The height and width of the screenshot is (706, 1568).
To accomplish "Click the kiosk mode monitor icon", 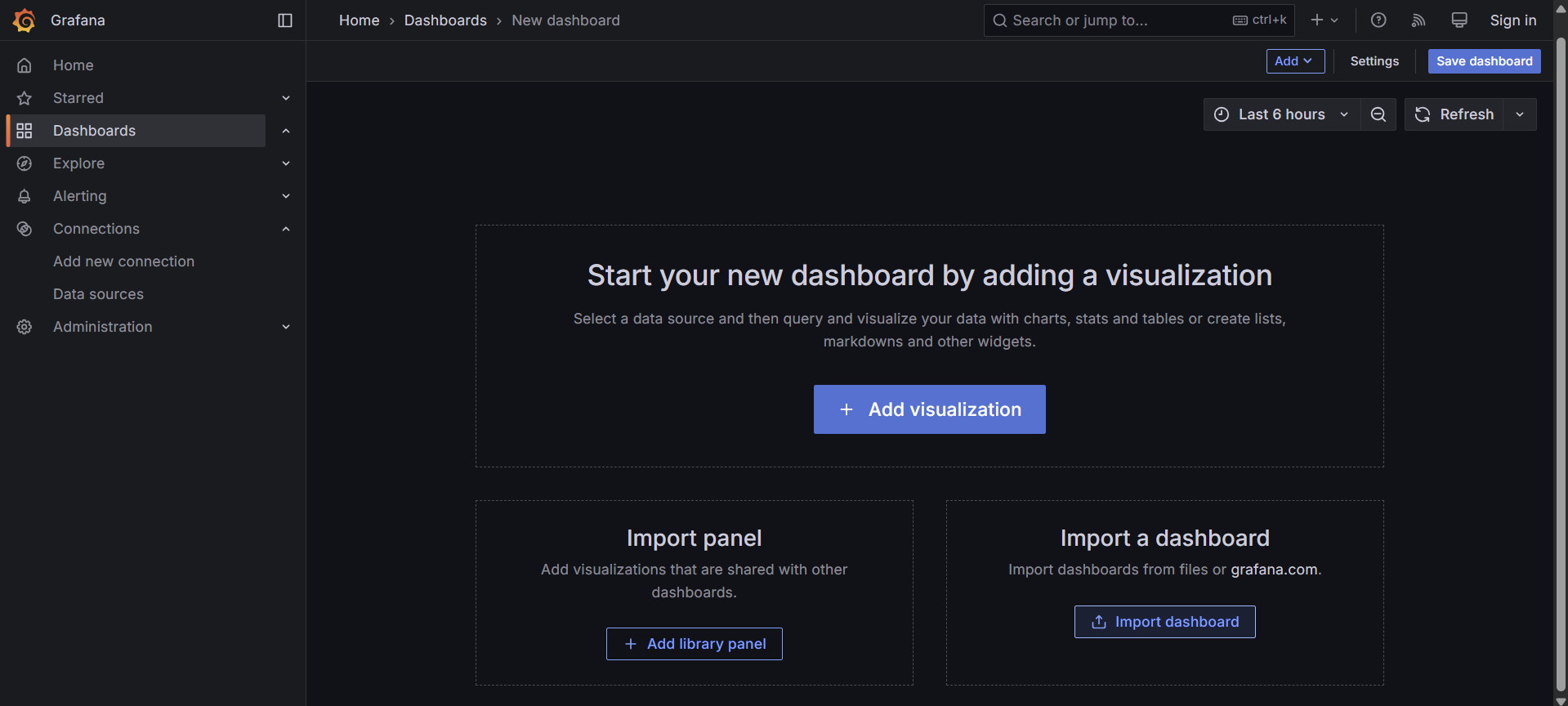I will [1459, 20].
